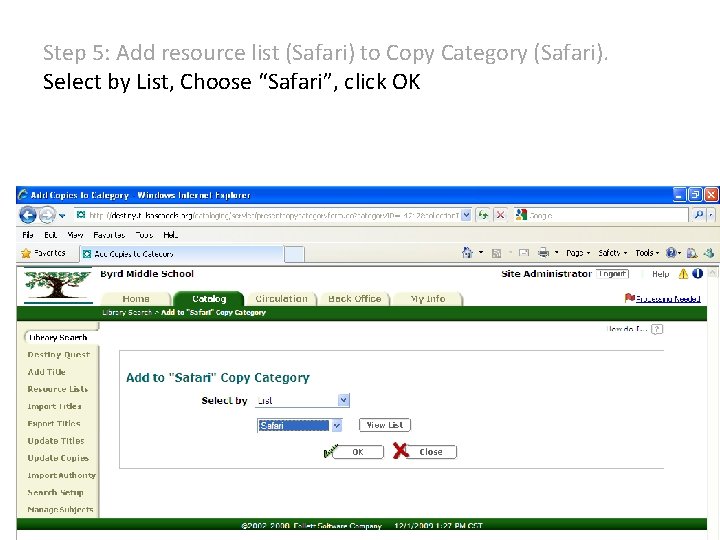Switch to the Home tab
Image resolution: width=720 pixels, height=540 pixels.
pos(136,298)
